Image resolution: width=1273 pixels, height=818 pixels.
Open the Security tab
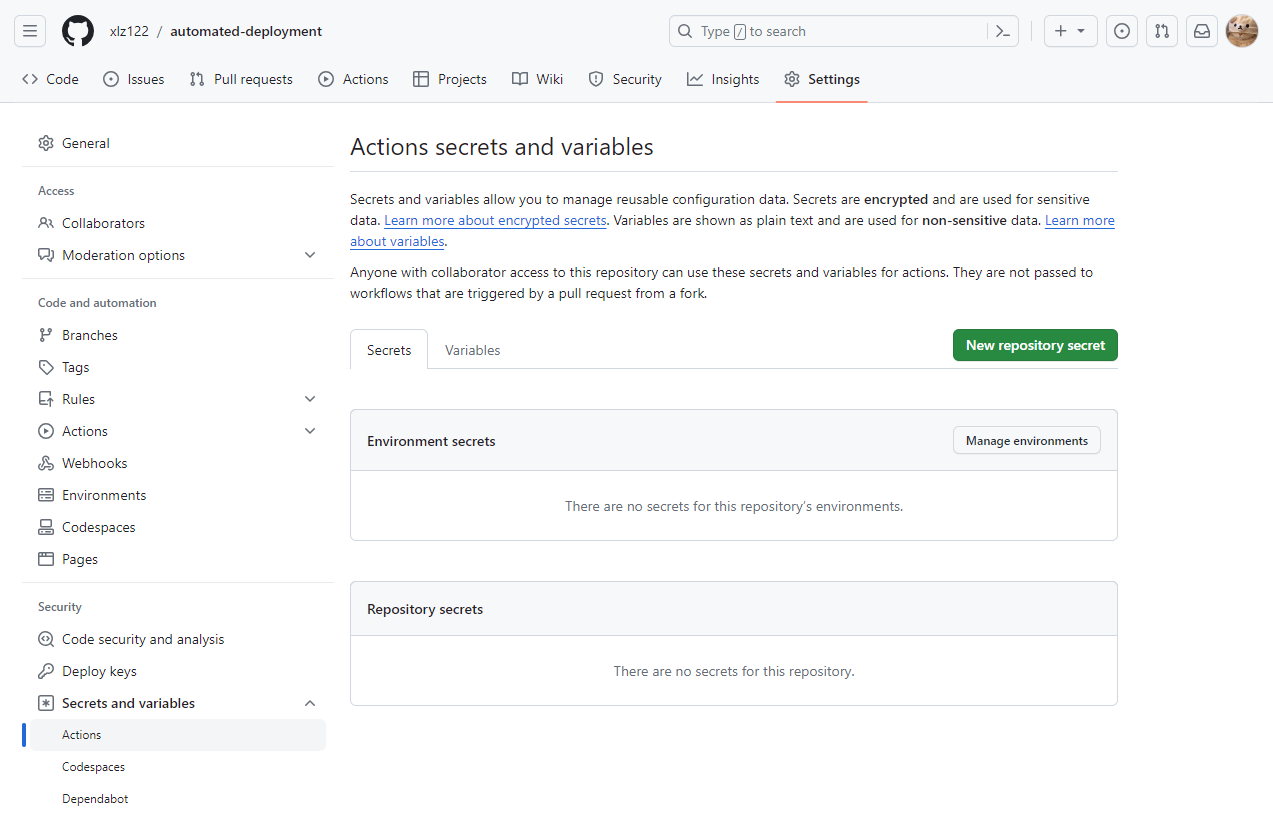[x=625, y=79]
